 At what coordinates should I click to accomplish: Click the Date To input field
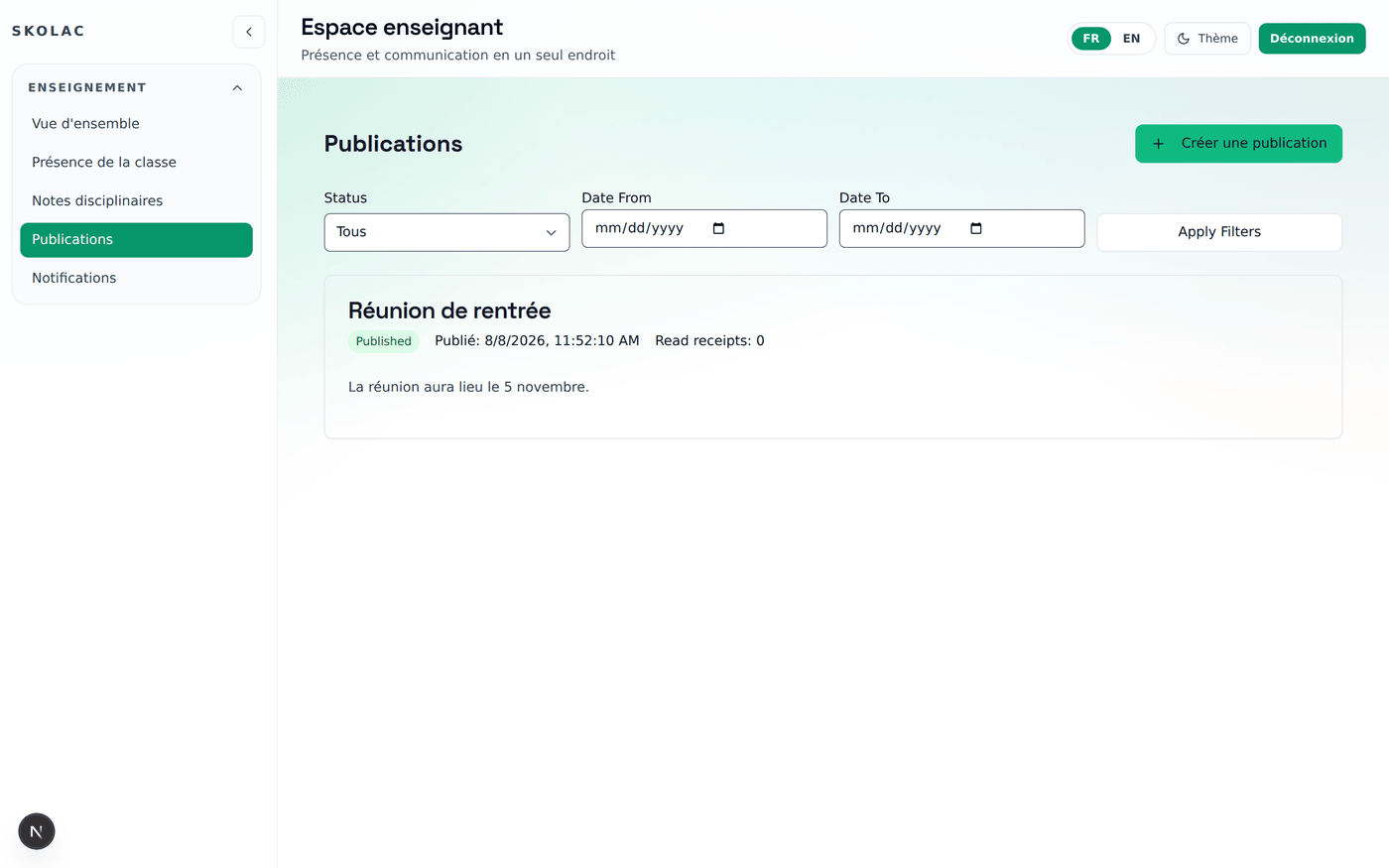[x=961, y=228]
